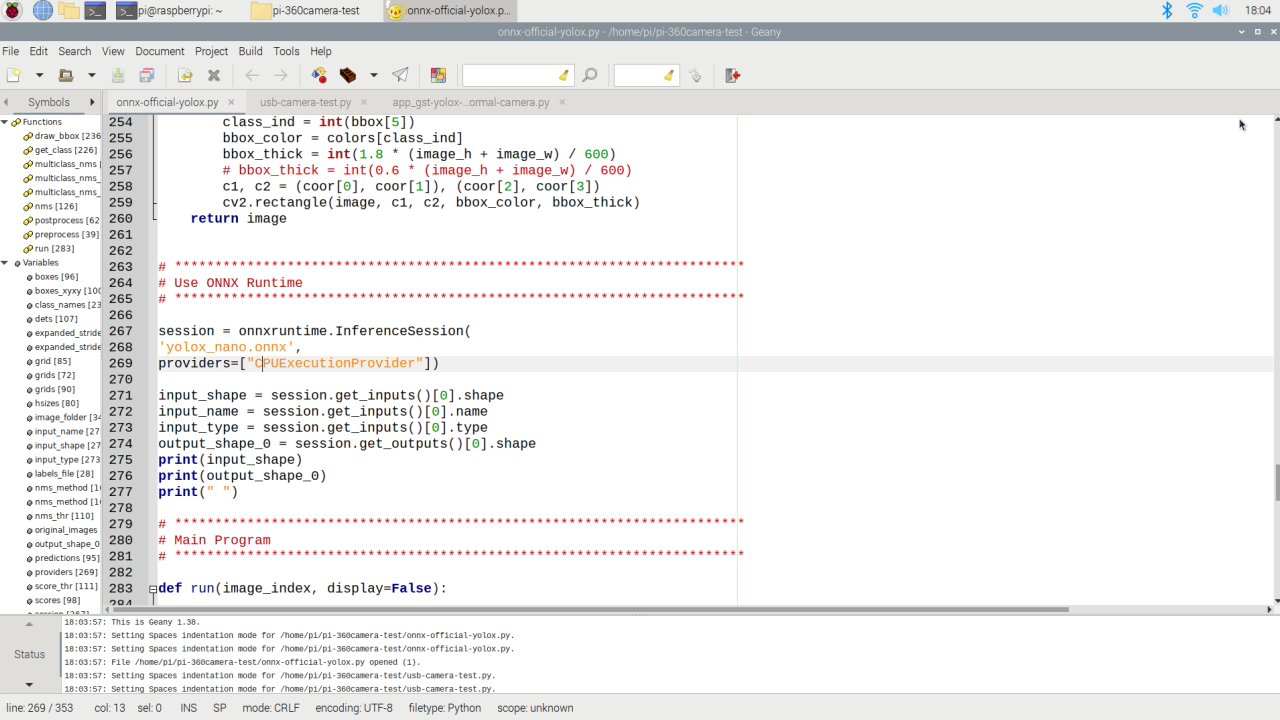Click the Open file toolbar icon
Screen dimensions: 1280x720
tap(66, 75)
